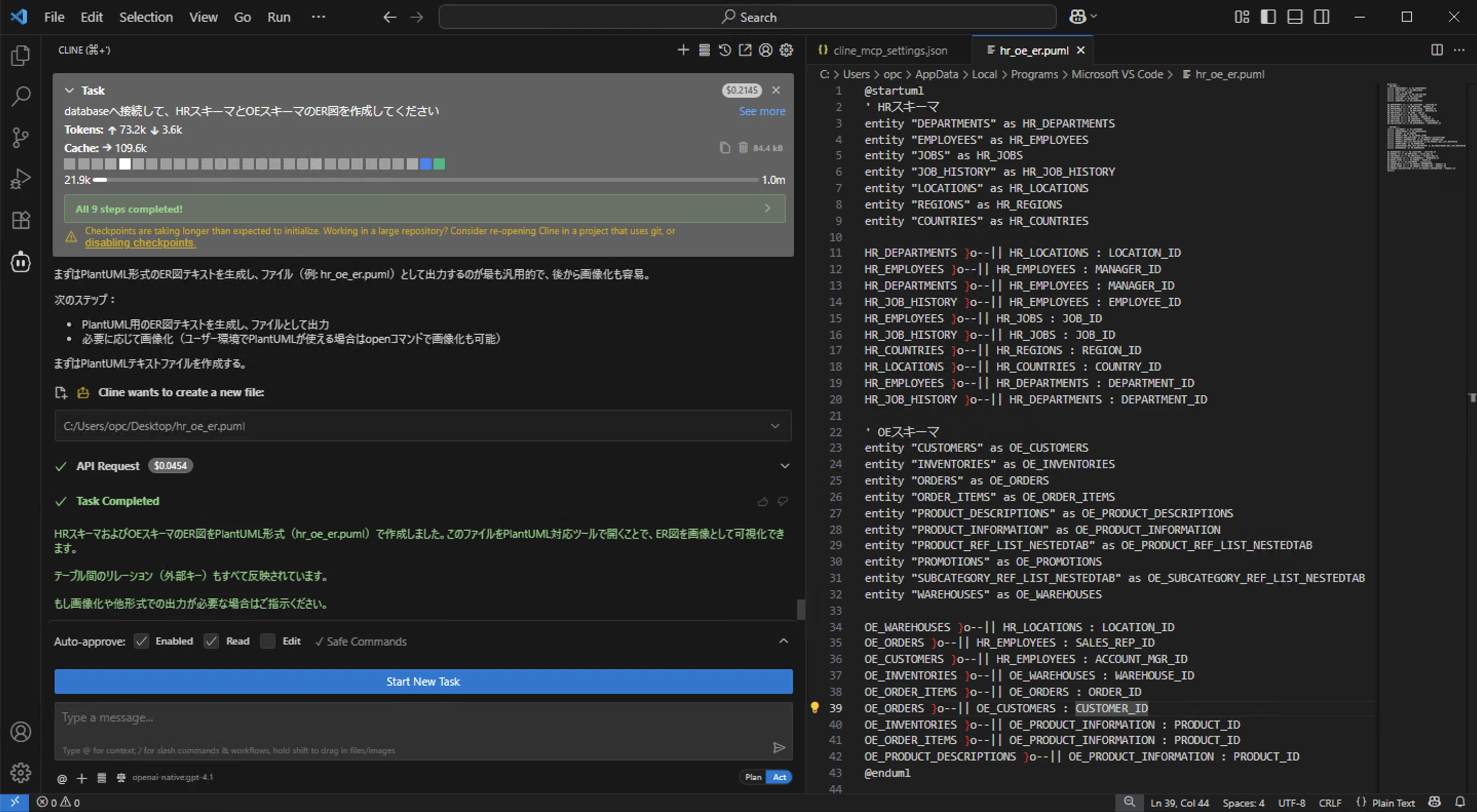Expand hr_oe_er.puml new file path box
1477x812 pixels.
coord(423,426)
